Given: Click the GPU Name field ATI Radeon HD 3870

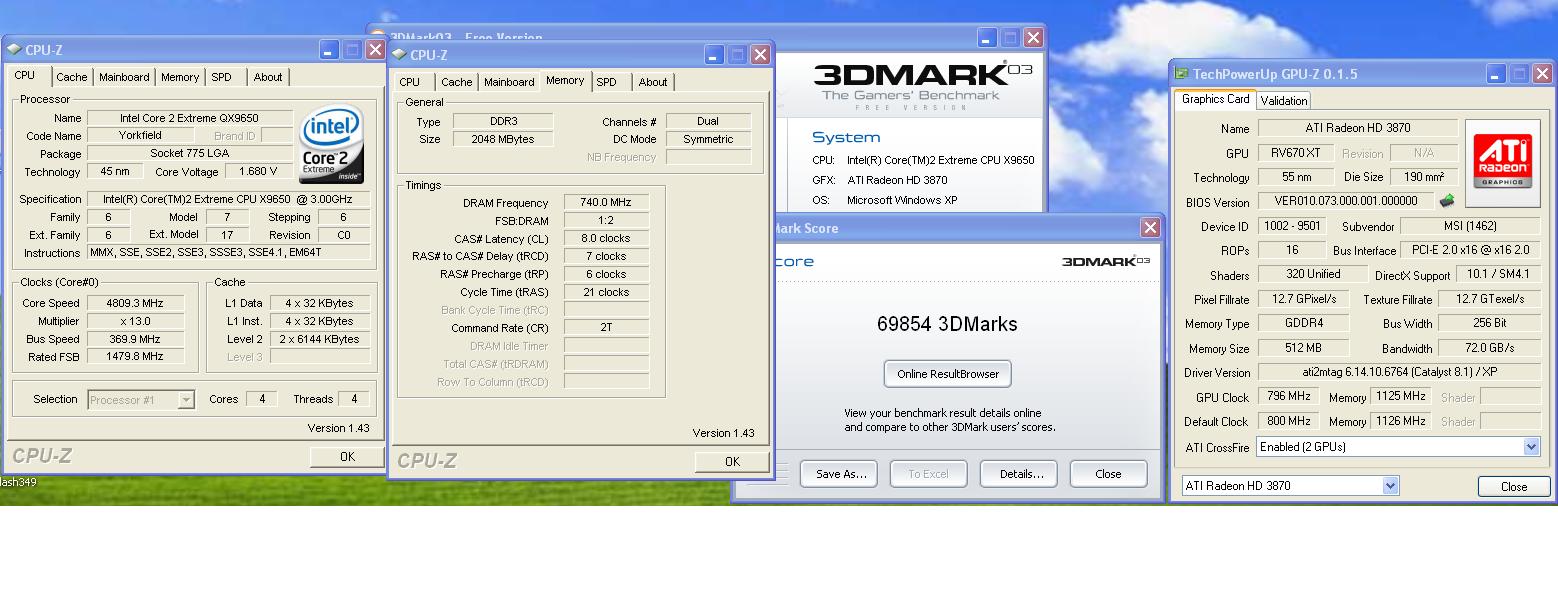Looking at the screenshot, I should [1356, 128].
